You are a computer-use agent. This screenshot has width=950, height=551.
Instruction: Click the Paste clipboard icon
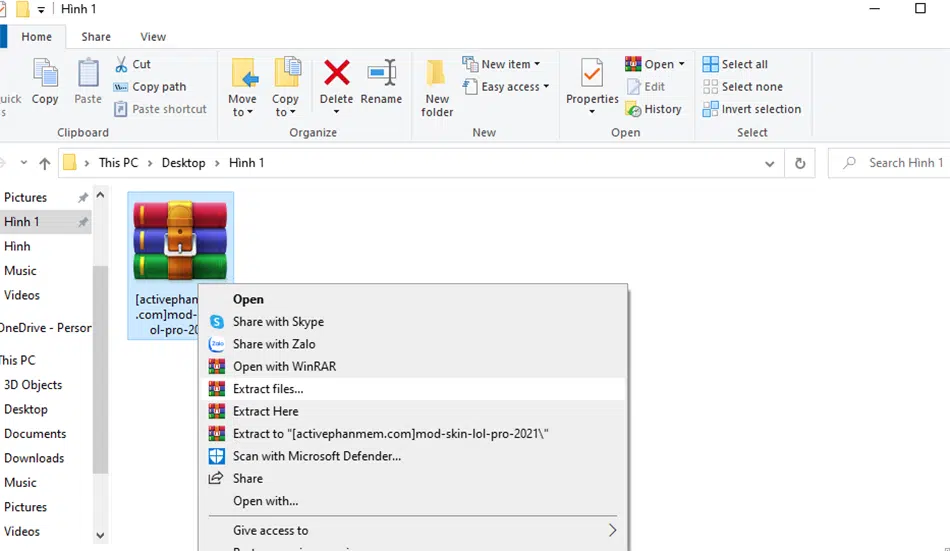coord(88,76)
